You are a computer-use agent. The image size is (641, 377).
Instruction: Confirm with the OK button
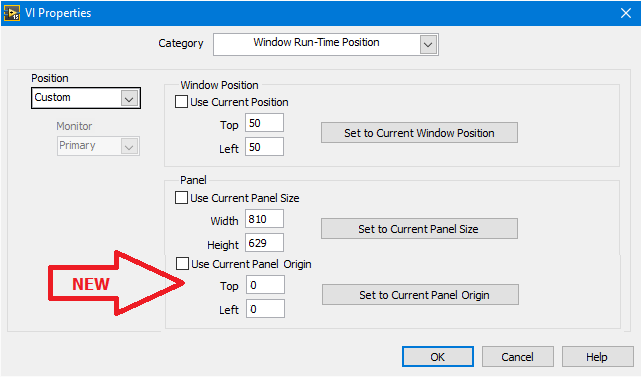438,357
